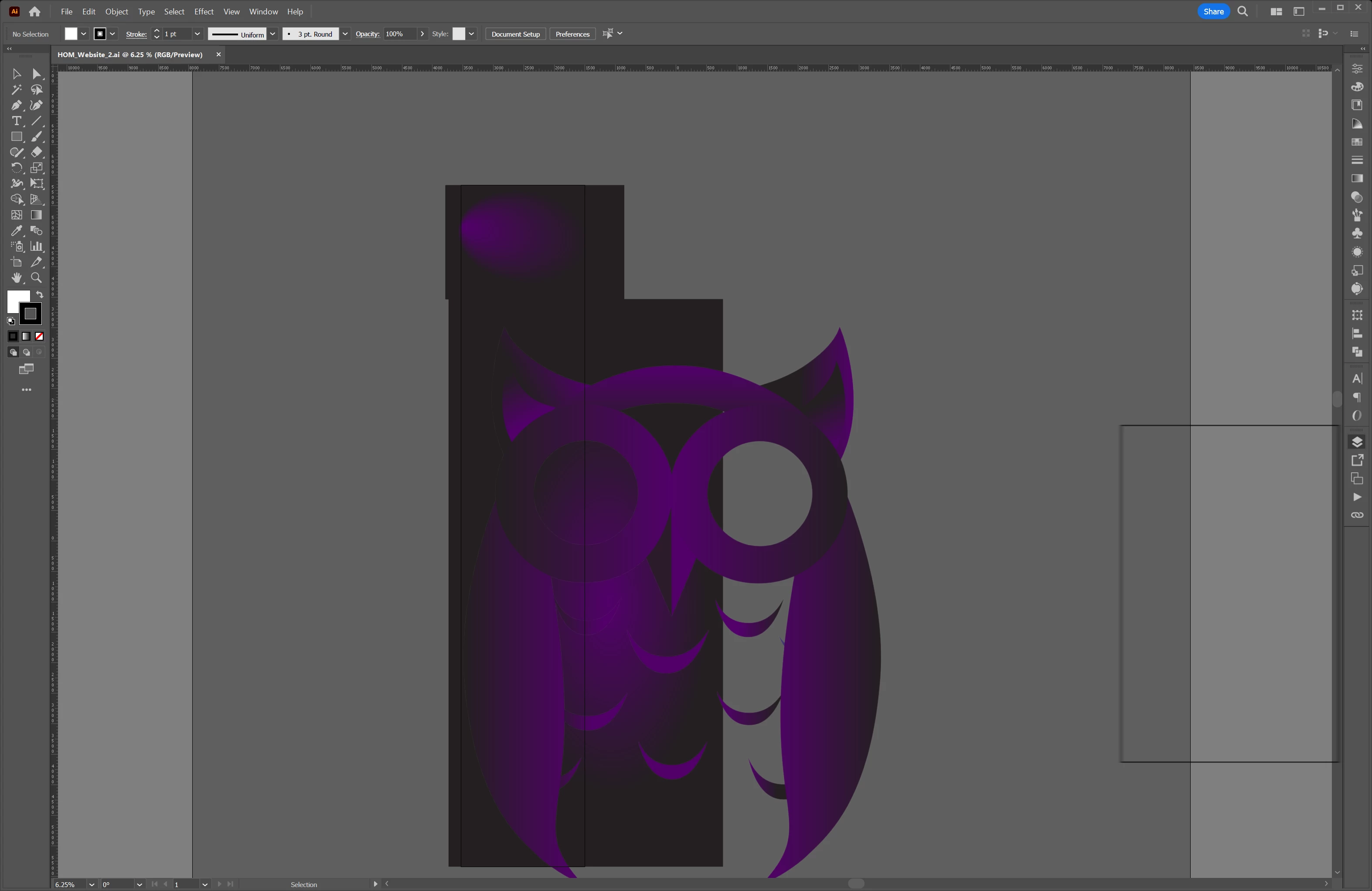
Task: Pick the Eyedropper tool
Action: click(x=16, y=231)
